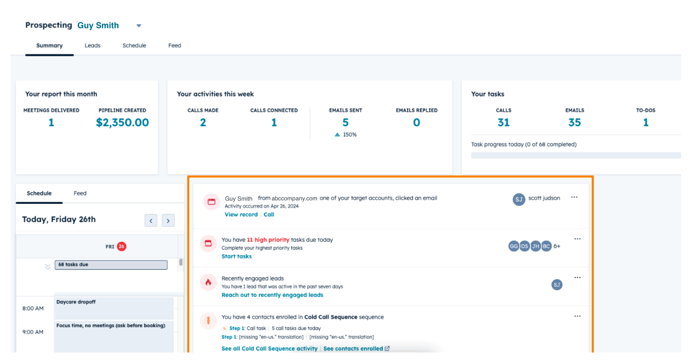Click the Pipeline Created value $2,350.00
The height and width of the screenshot is (362, 690).
(122, 122)
